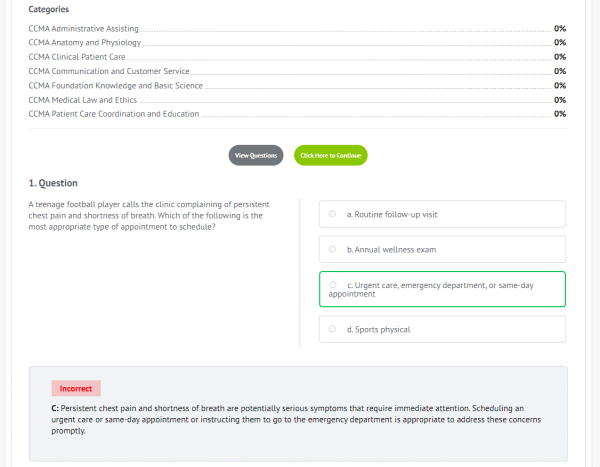Click the Categories heading
Screen dimensions: 600x467
tap(49, 9)
